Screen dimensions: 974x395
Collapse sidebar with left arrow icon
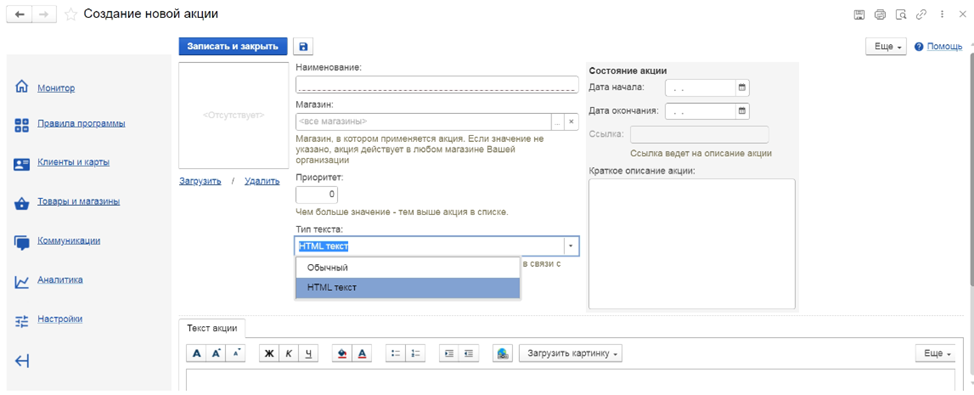click(22, 361)
